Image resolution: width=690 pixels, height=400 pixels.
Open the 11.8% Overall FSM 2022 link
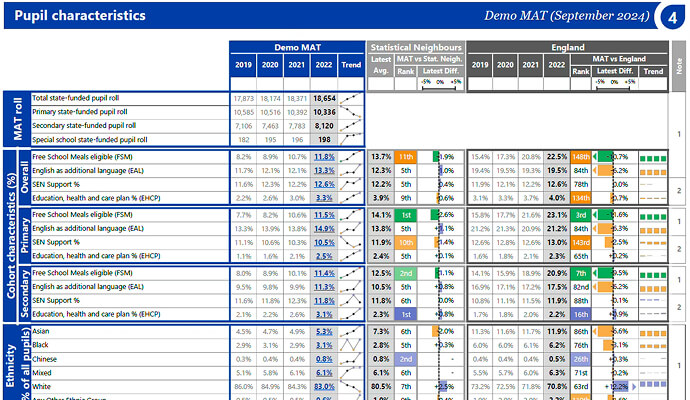(x=323, y=157)
